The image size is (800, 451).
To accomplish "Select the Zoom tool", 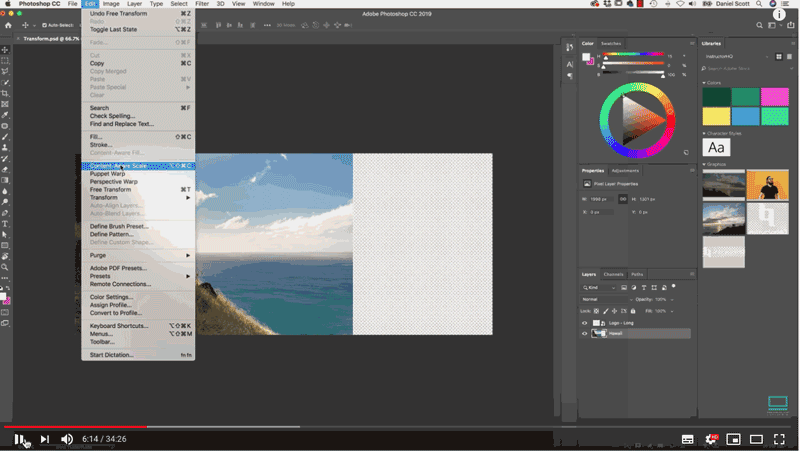I will click(x=5, y=267).
